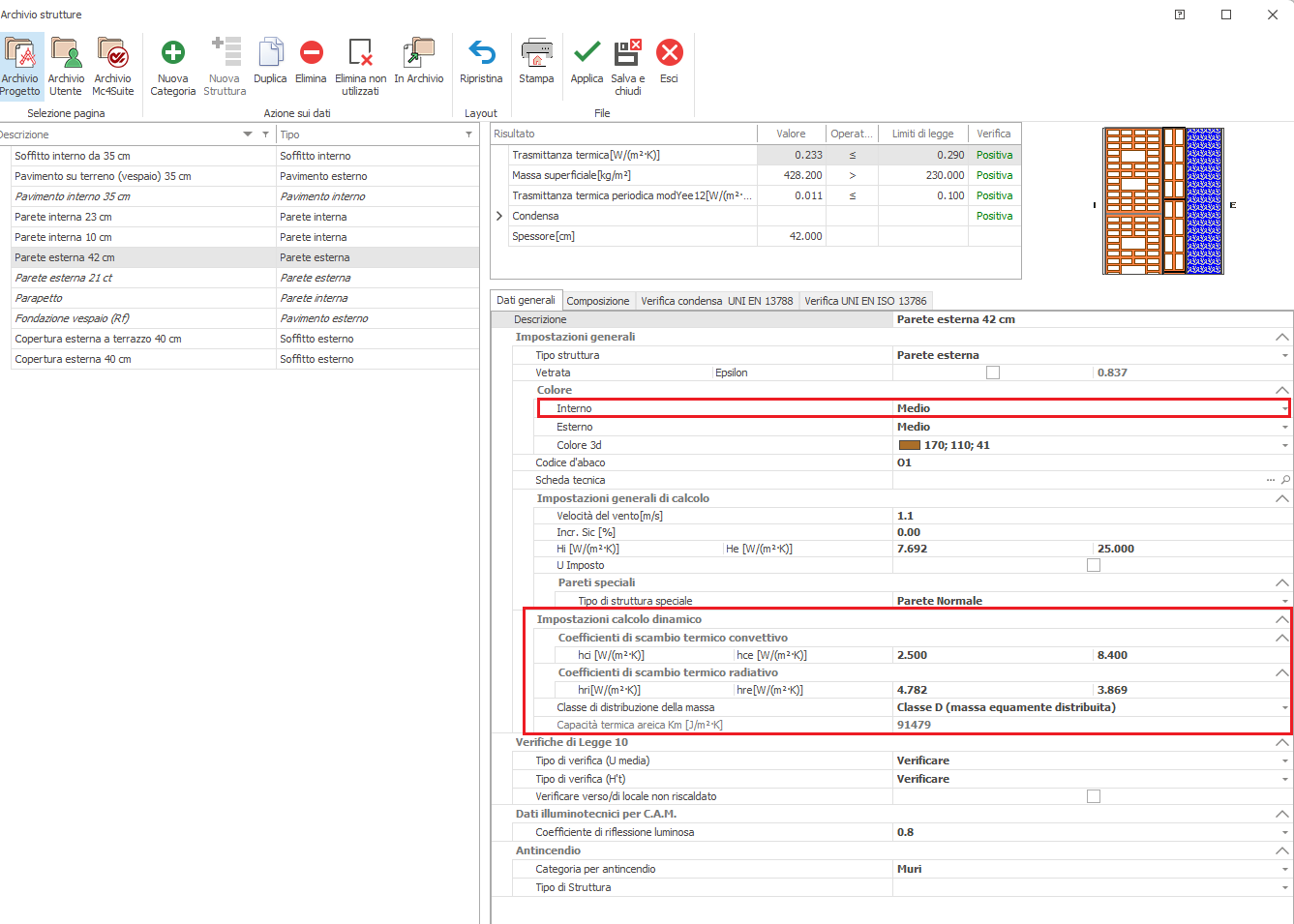Open the Tipo struttura dropdown
Image resolution: width=1294 pixels, height=924 pixels.
coord(1284,355)
